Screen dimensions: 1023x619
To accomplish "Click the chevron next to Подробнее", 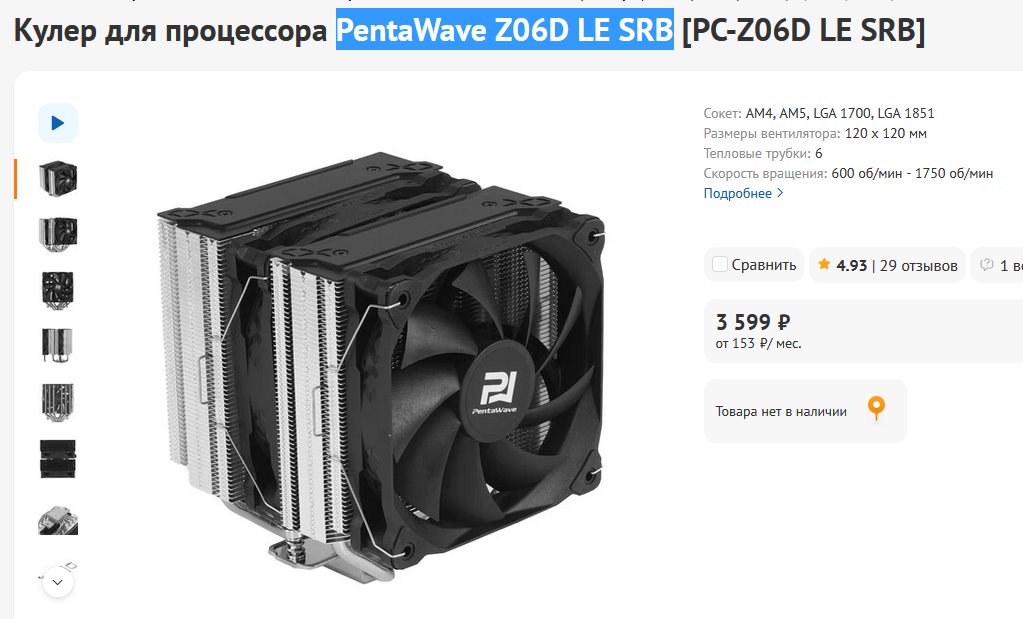I will [780, 193].
